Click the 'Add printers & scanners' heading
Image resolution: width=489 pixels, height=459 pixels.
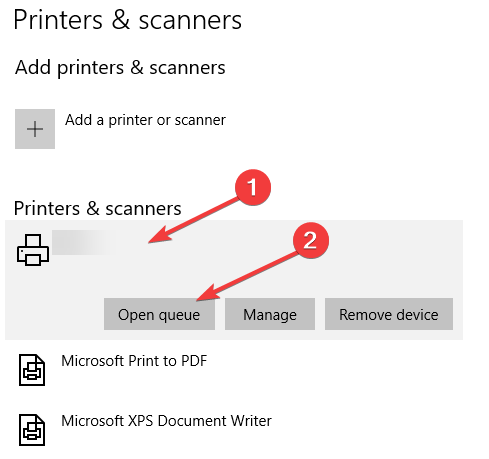click(x=120, y=68)
